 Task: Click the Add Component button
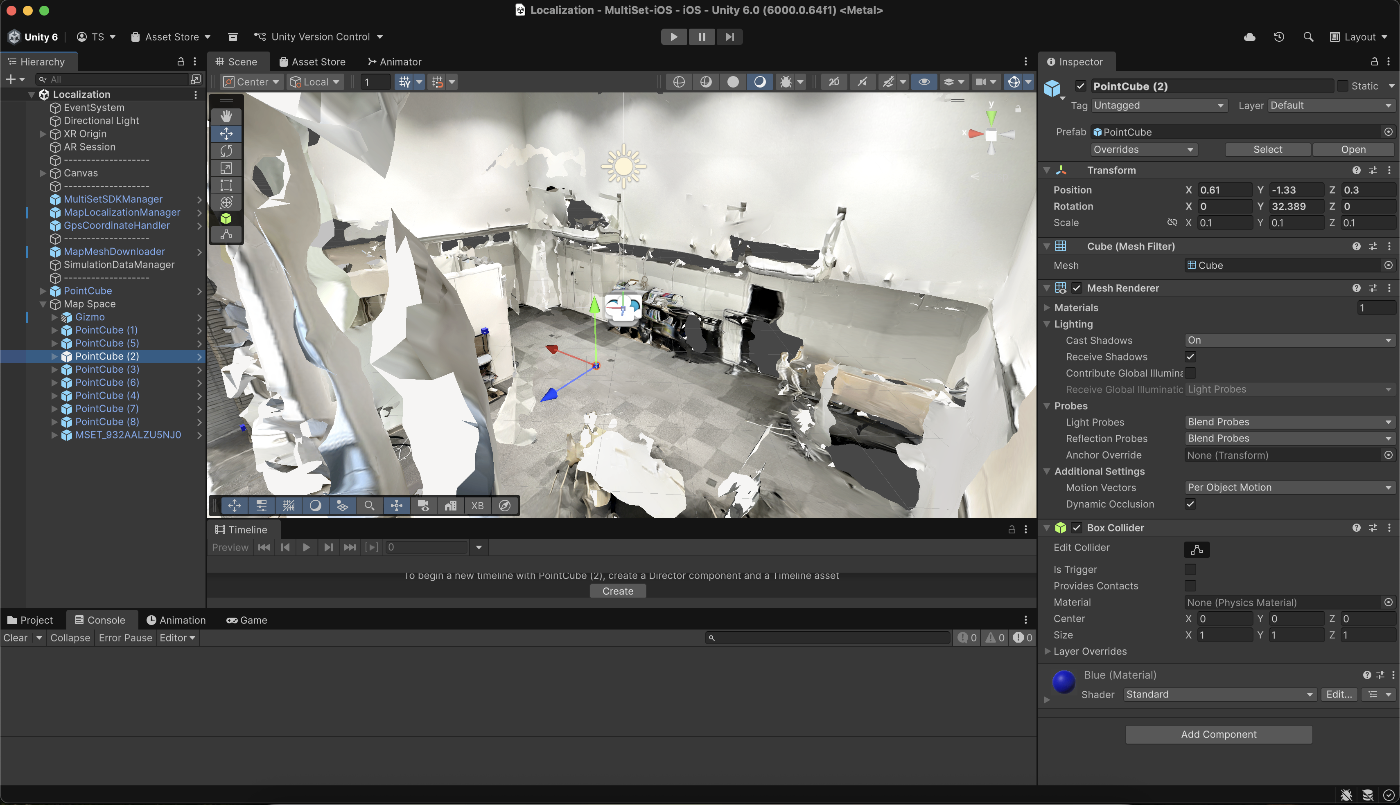pos(1218,735)
